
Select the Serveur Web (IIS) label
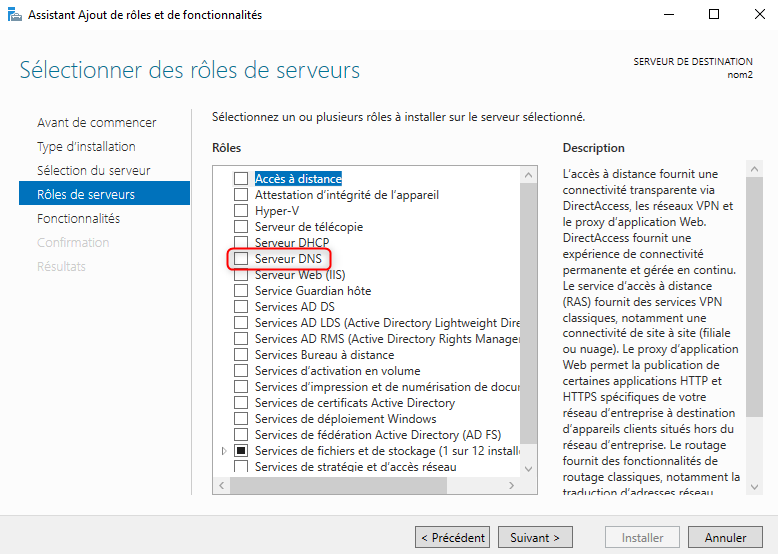pos(300,274)
